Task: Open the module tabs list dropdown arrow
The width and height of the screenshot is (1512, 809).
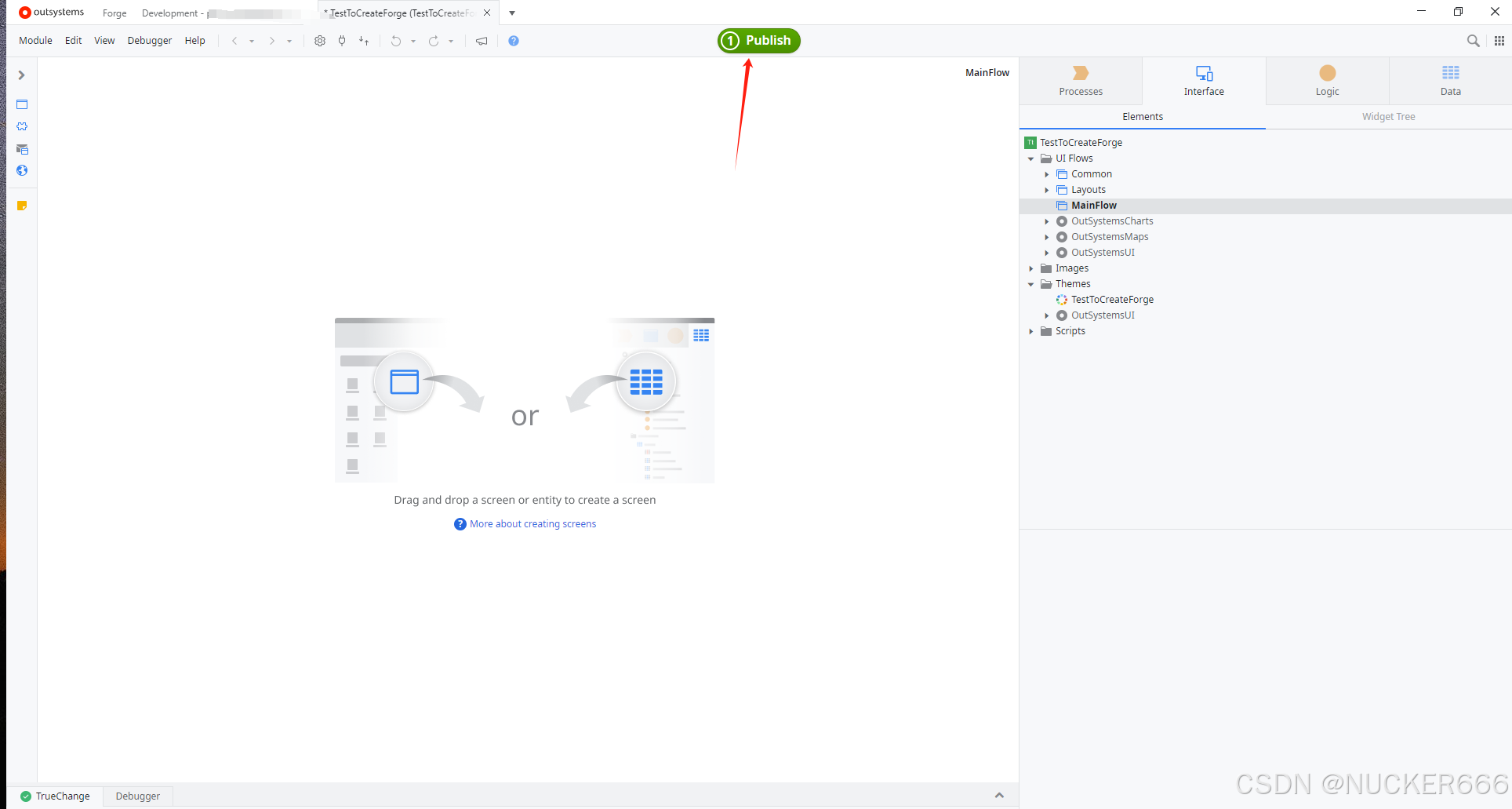Action: pos(512,13)
